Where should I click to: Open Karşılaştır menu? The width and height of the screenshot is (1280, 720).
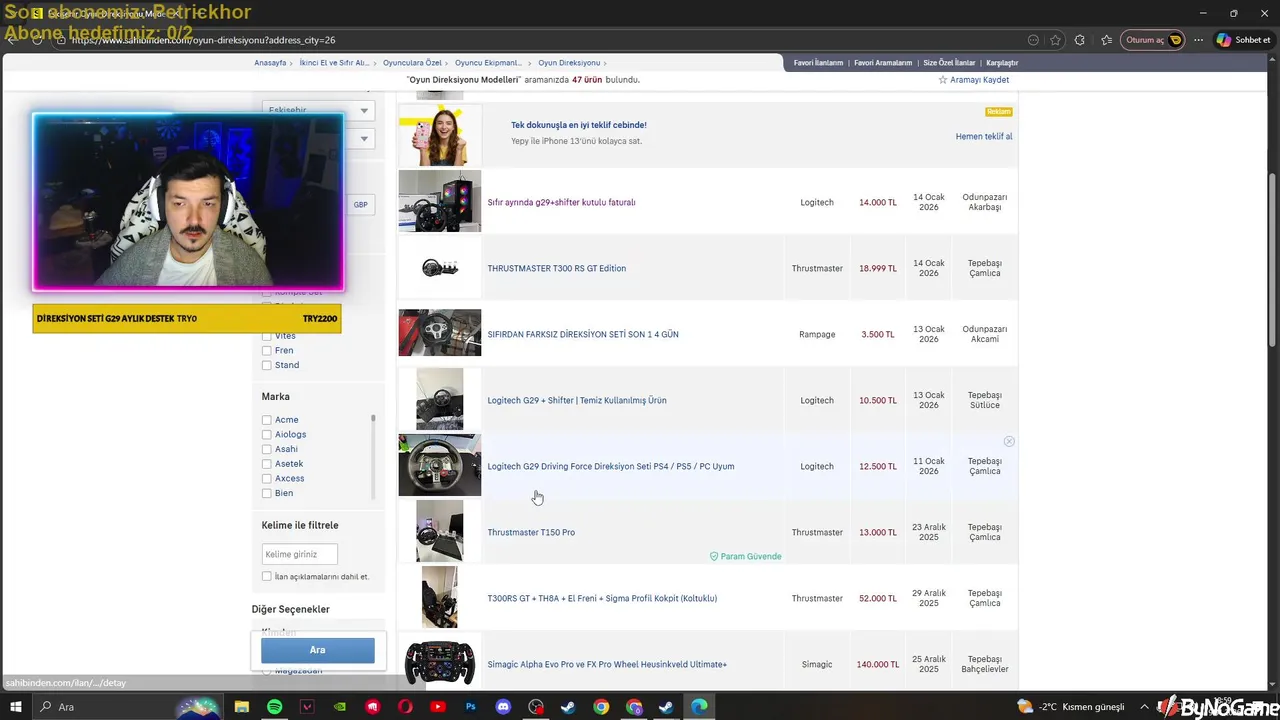[1002, 63]
